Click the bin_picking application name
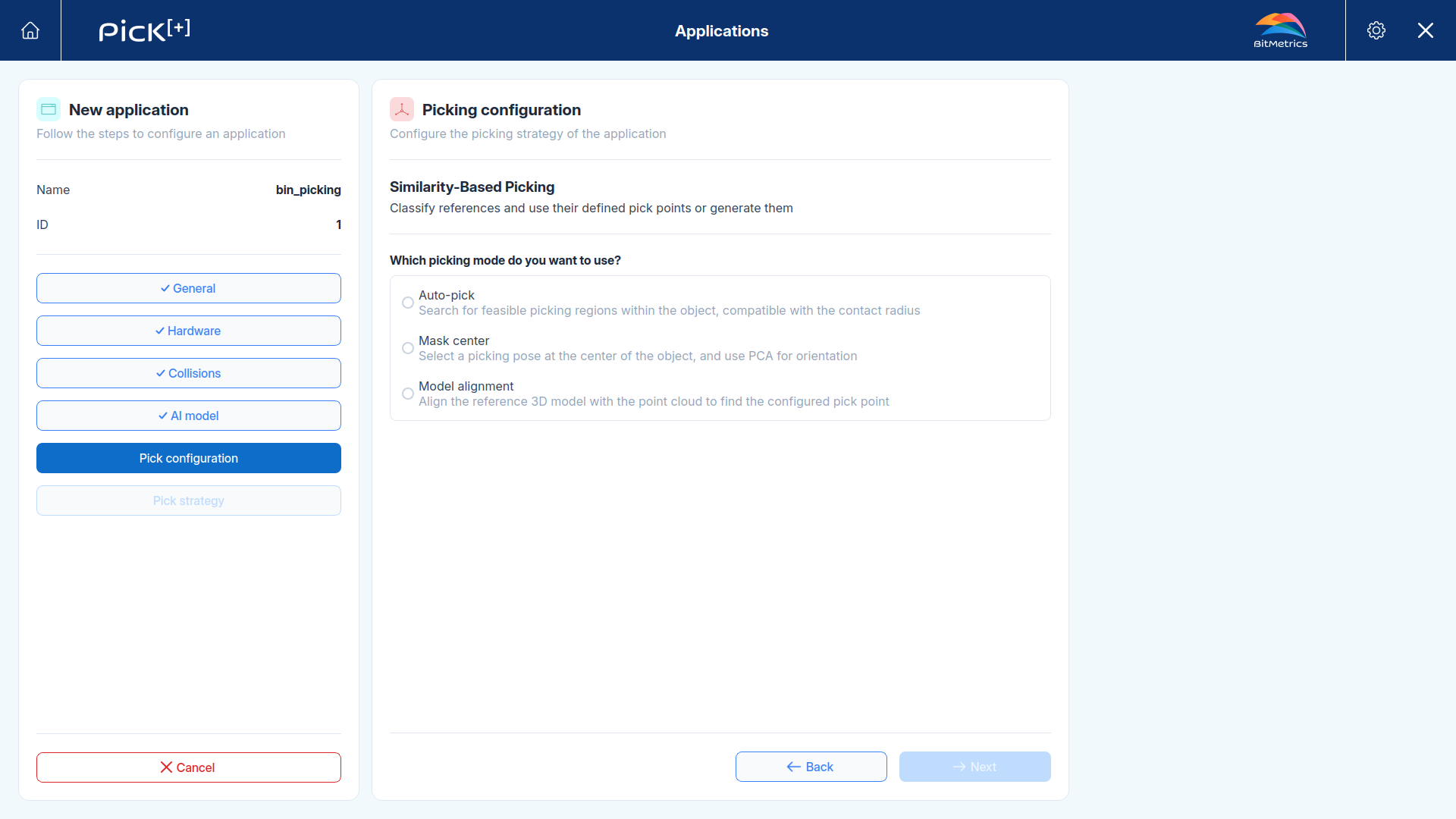The image size is (1456, 819). (x=309, y=190)
